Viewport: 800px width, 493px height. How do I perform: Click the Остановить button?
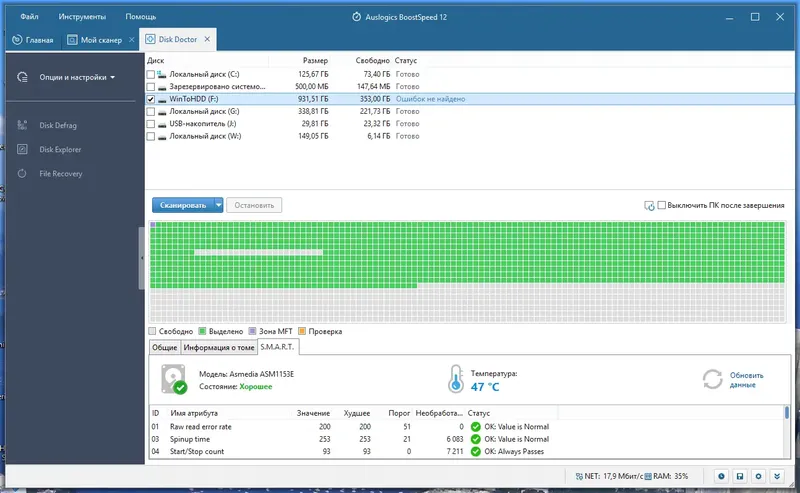[254, 205]
